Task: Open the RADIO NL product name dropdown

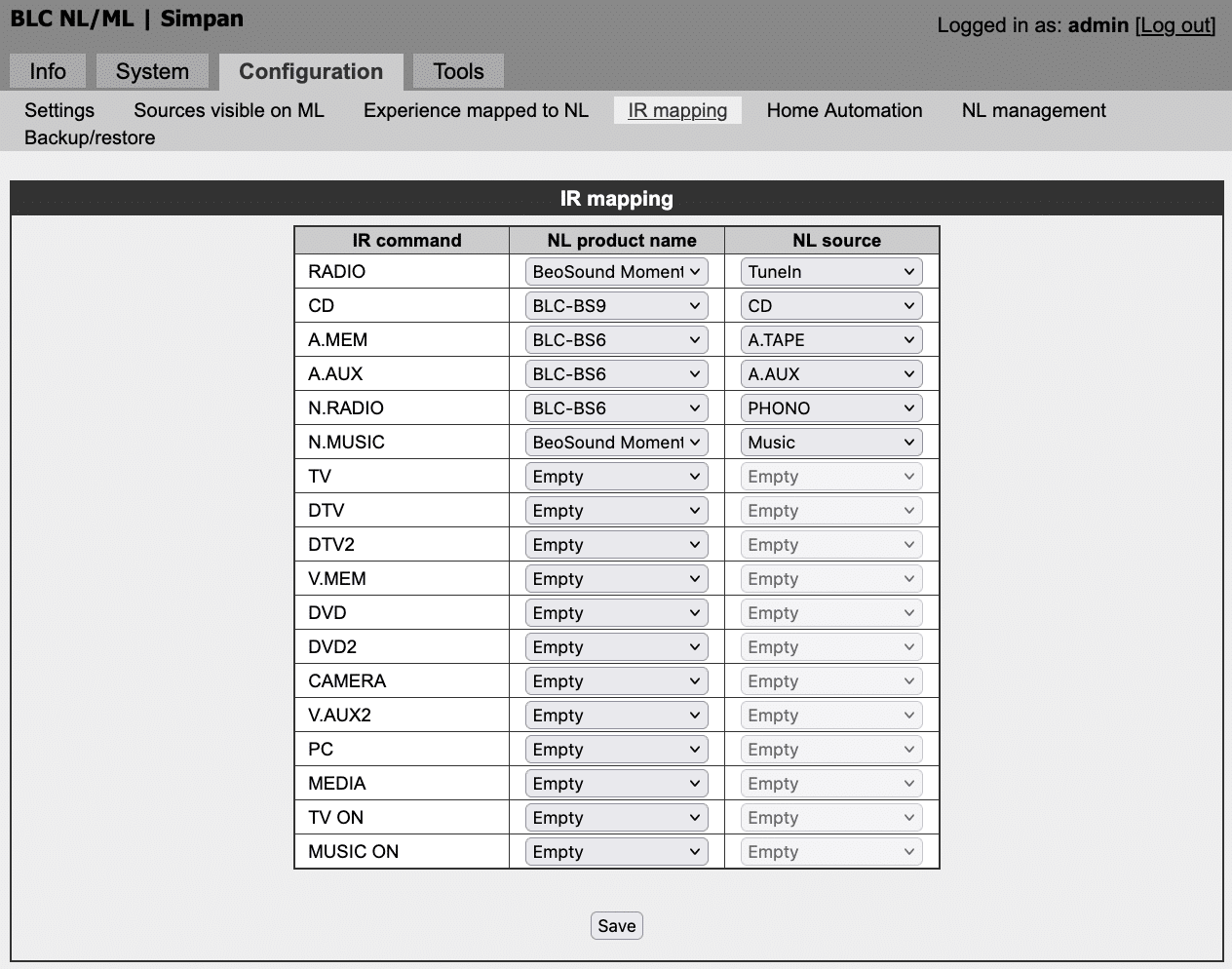Action: (x=616, y=272)
